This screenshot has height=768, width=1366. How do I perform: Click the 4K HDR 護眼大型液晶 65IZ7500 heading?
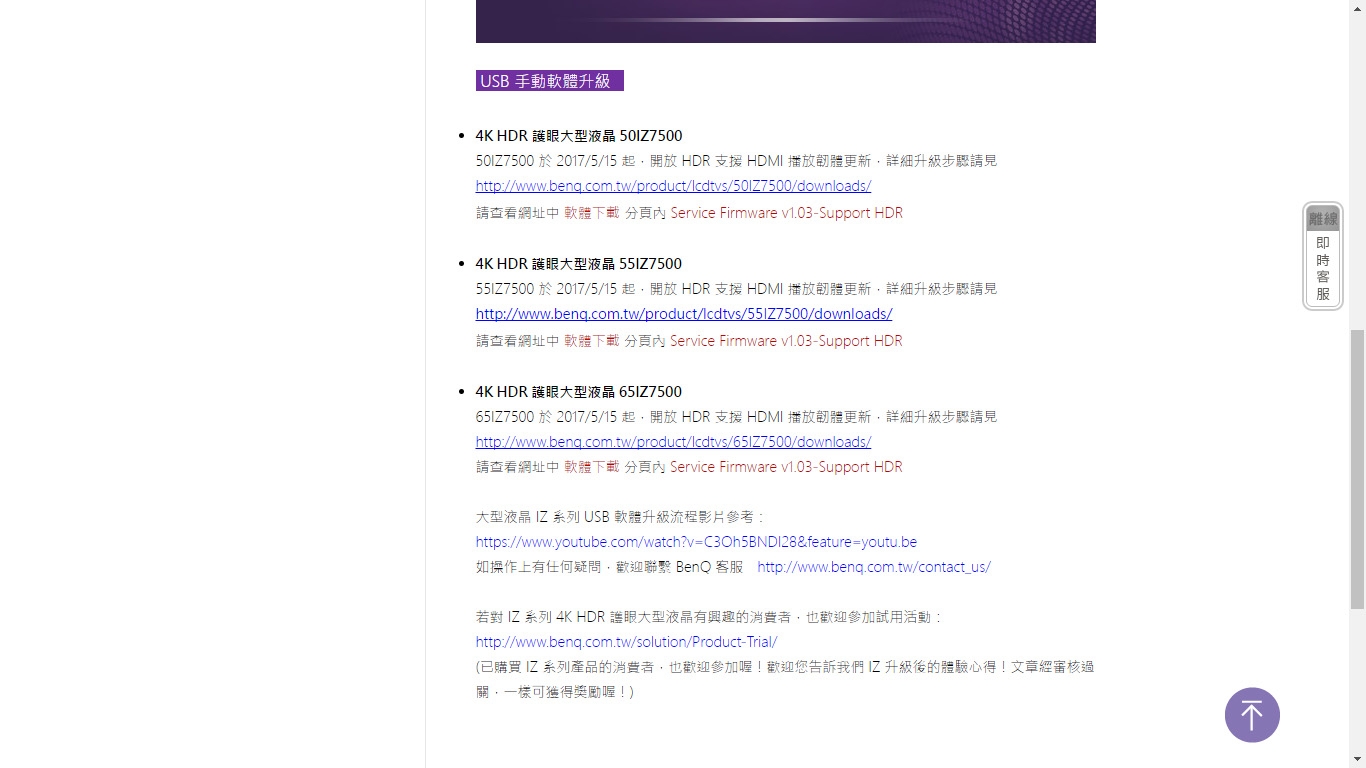tap(579, 392)
